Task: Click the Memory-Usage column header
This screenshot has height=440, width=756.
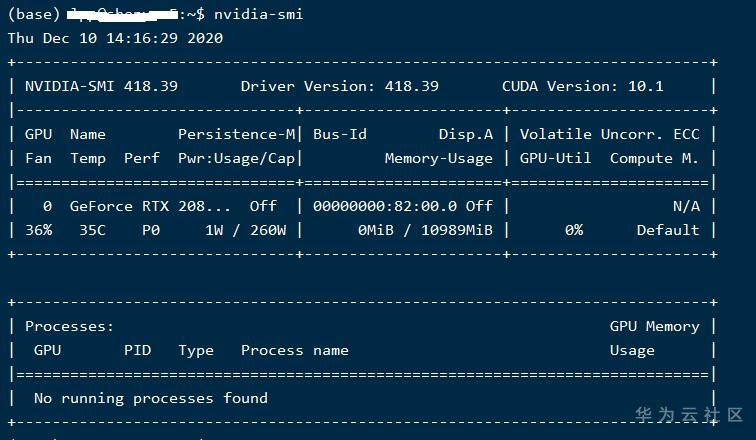Action: pos(438,158)
